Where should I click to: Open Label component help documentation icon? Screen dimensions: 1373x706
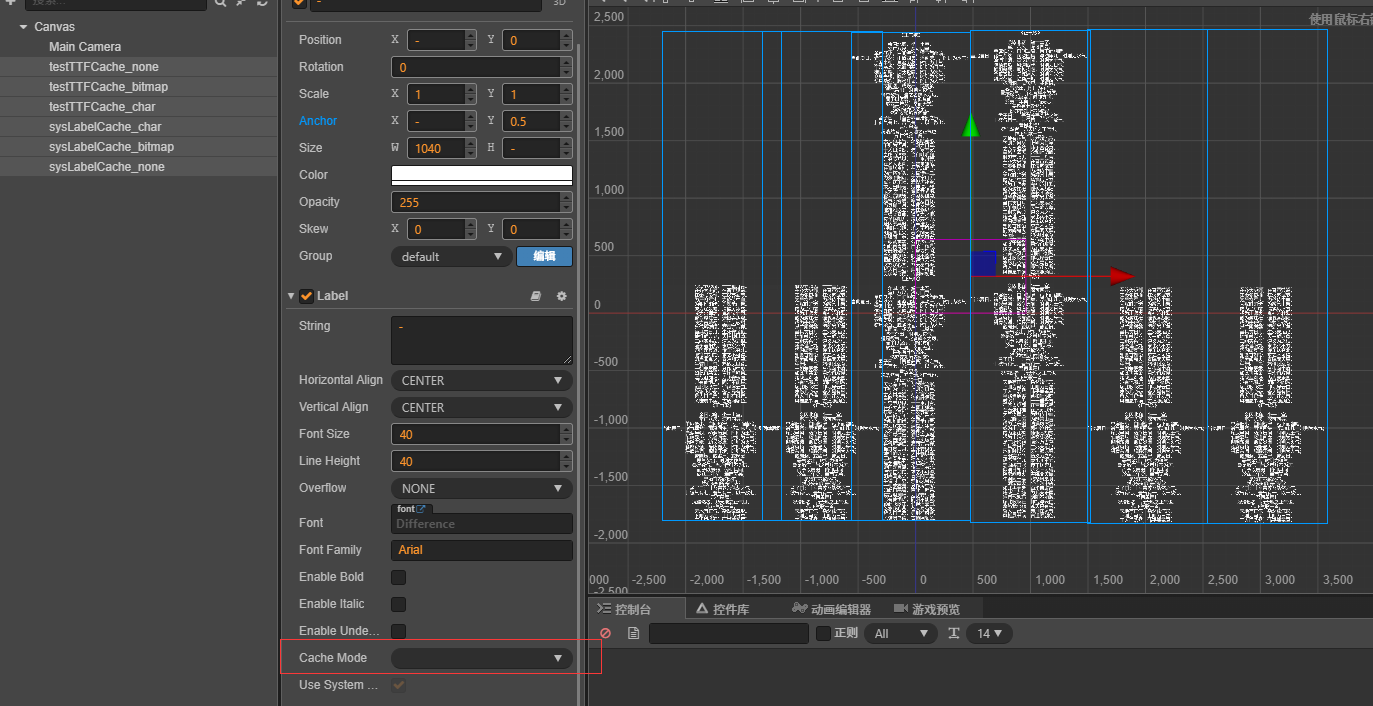tap(535, 296)
